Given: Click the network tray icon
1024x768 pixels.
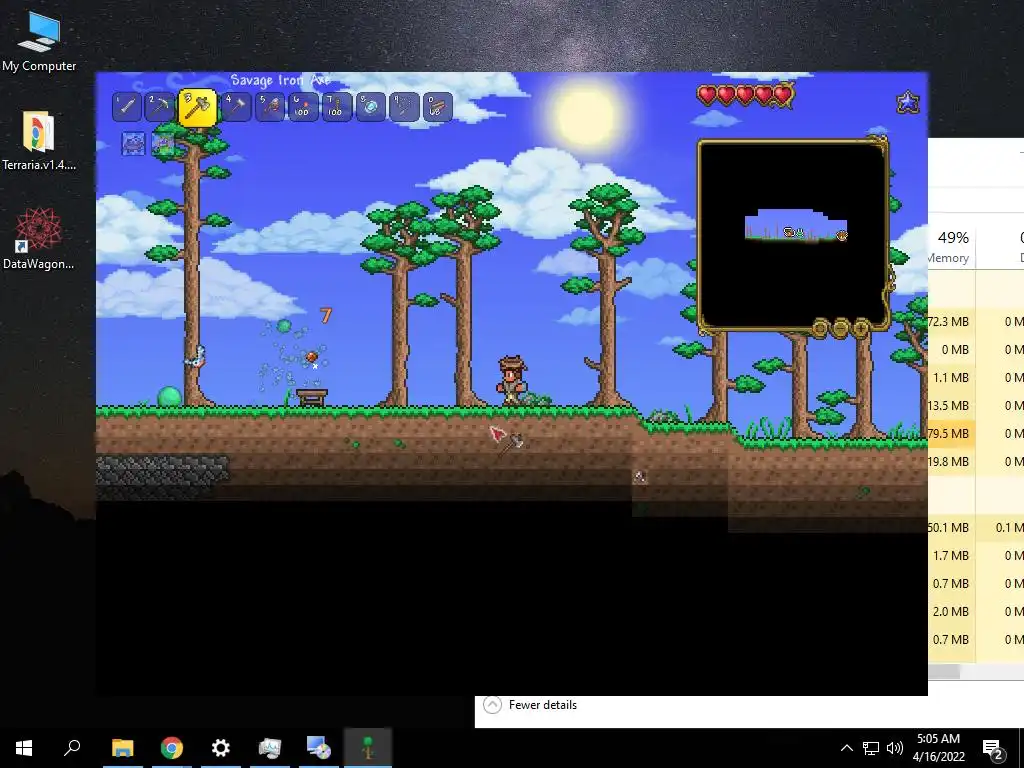Looking at the screenshot, I should pos(871,748).
